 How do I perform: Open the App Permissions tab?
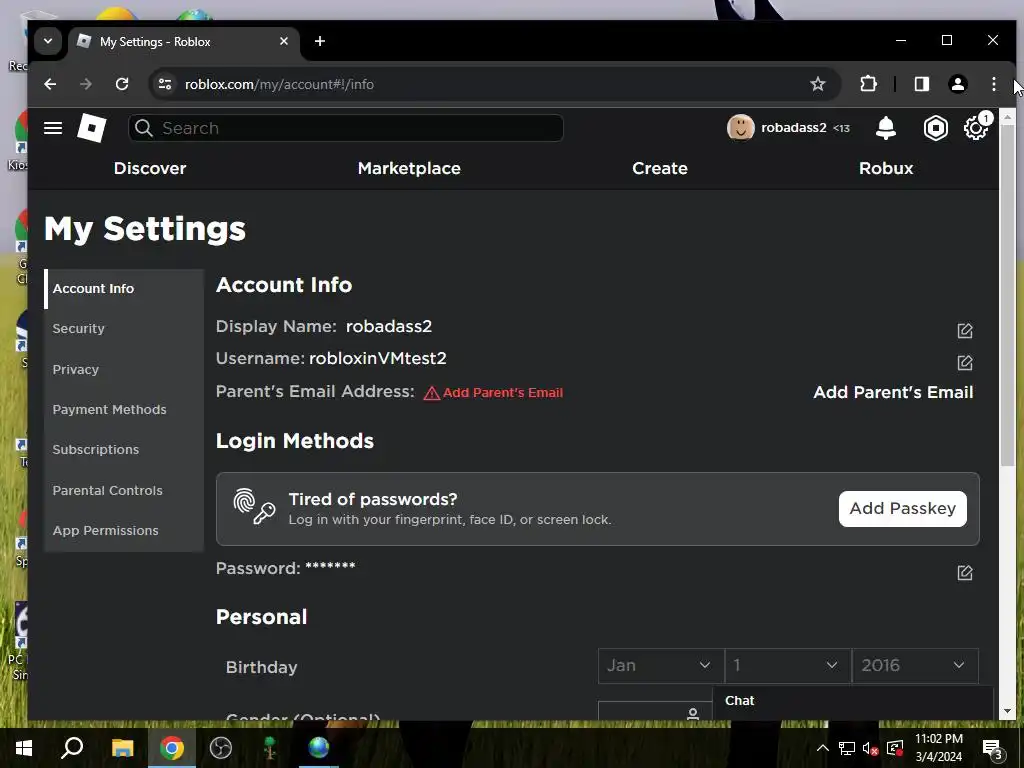coord(124,530)
